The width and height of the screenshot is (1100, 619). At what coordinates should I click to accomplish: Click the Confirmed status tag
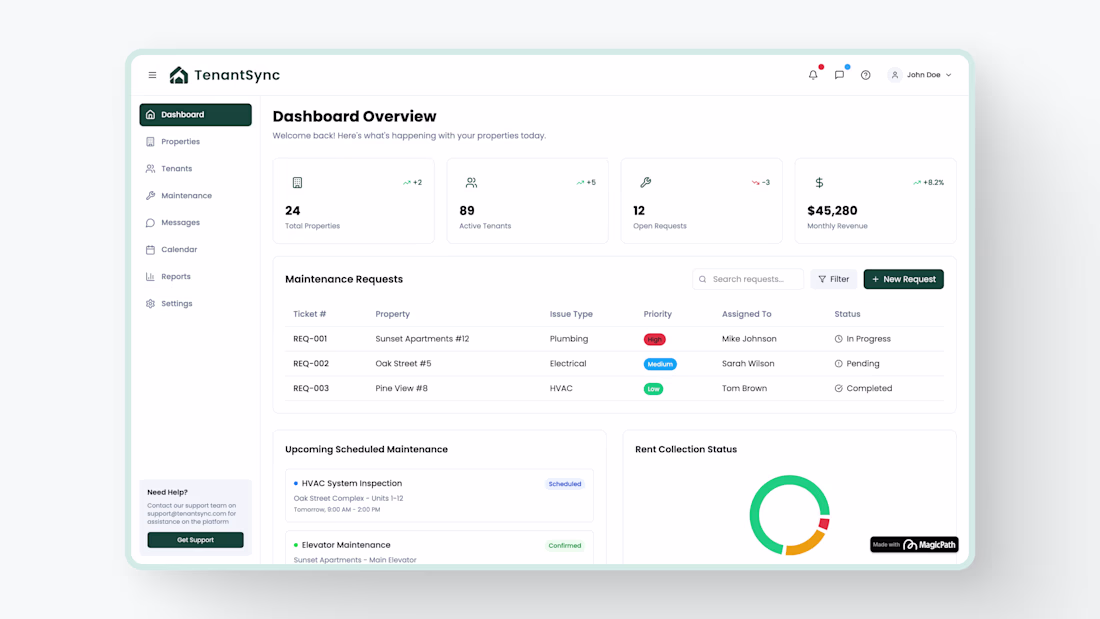(x=565, y=545)
